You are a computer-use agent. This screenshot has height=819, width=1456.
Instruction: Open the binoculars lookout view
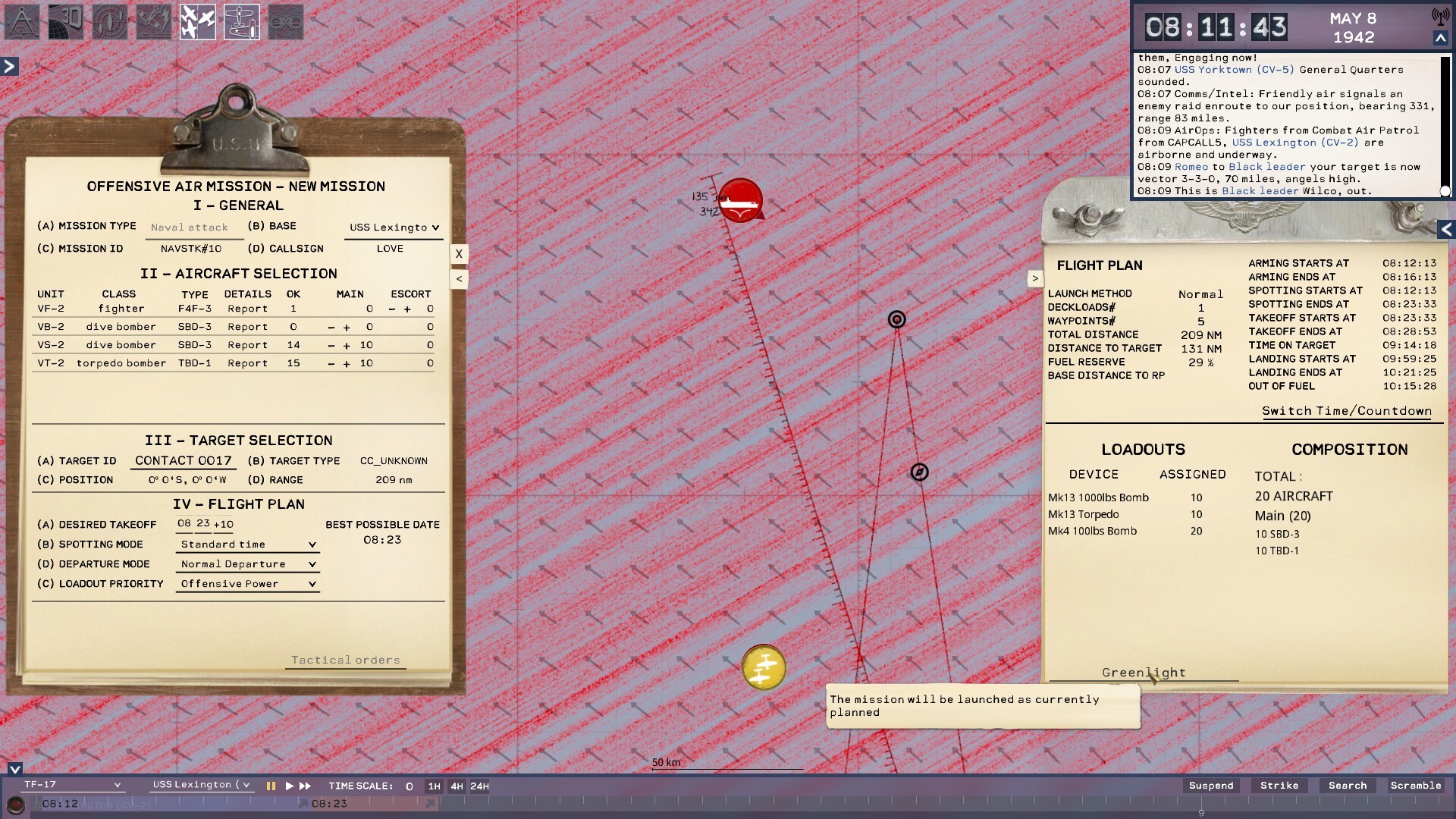(x=286, y=22)
